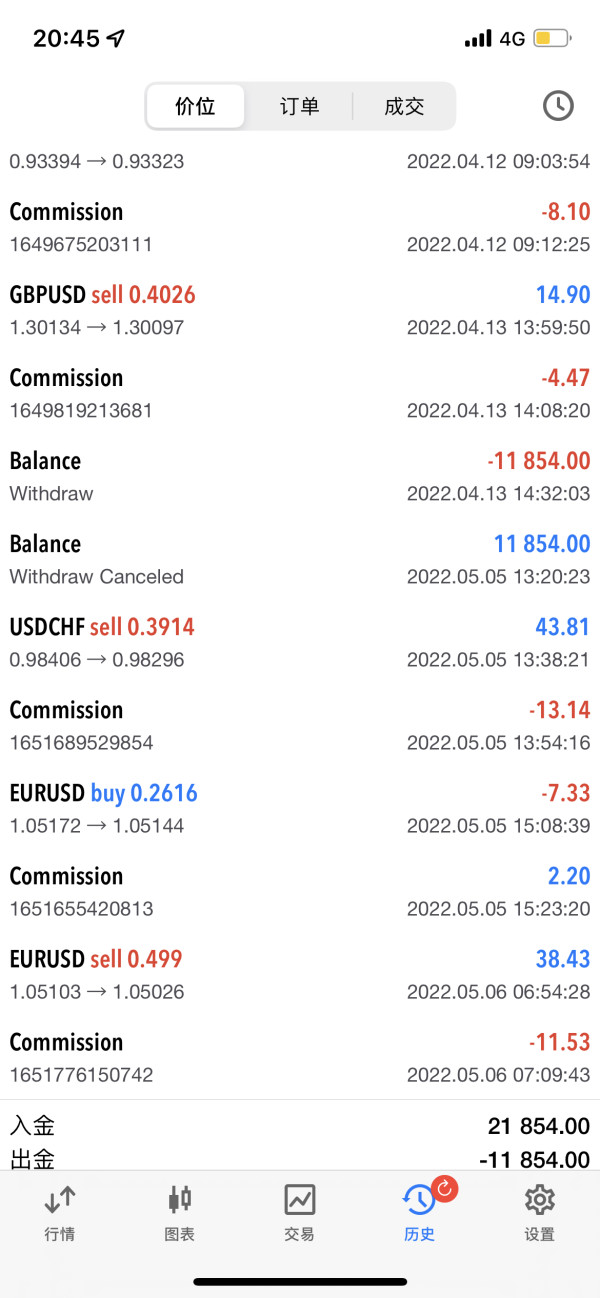Switch to the 成交 segment
The width and height of the screenshot is (600, 1298).
click(x=404, y=107)
